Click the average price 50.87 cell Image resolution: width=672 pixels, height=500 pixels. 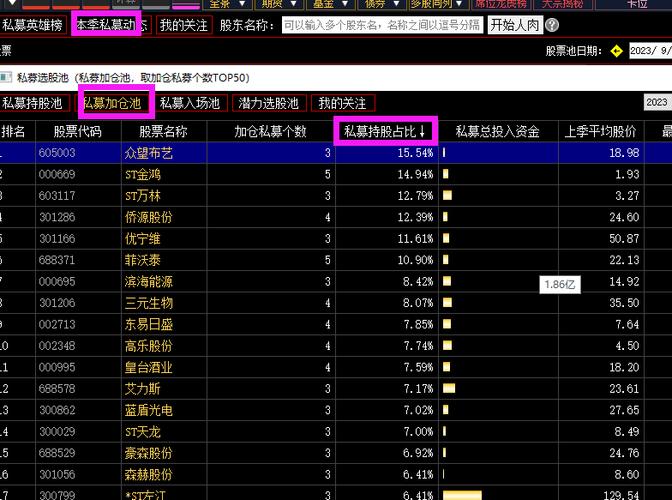click(624, 239)
